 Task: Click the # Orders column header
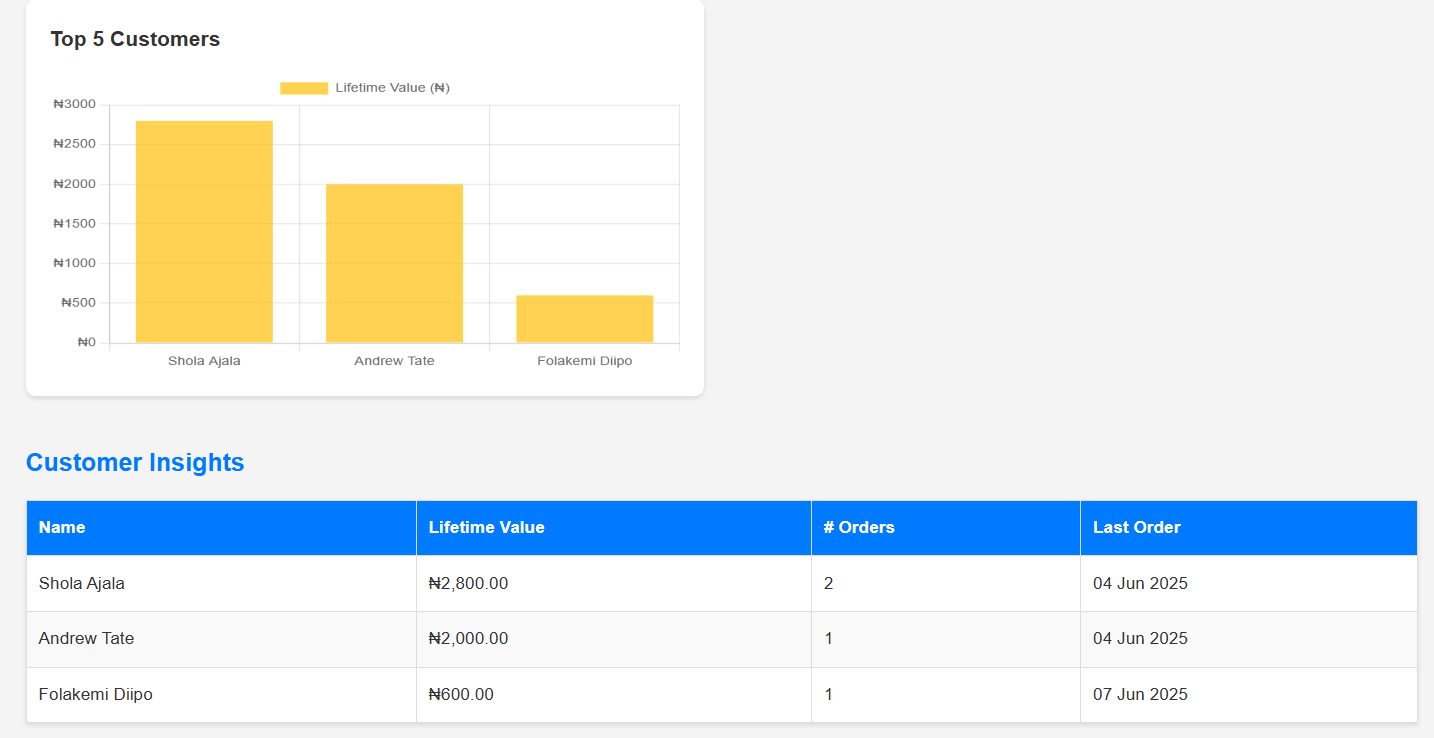coord(858,527)
